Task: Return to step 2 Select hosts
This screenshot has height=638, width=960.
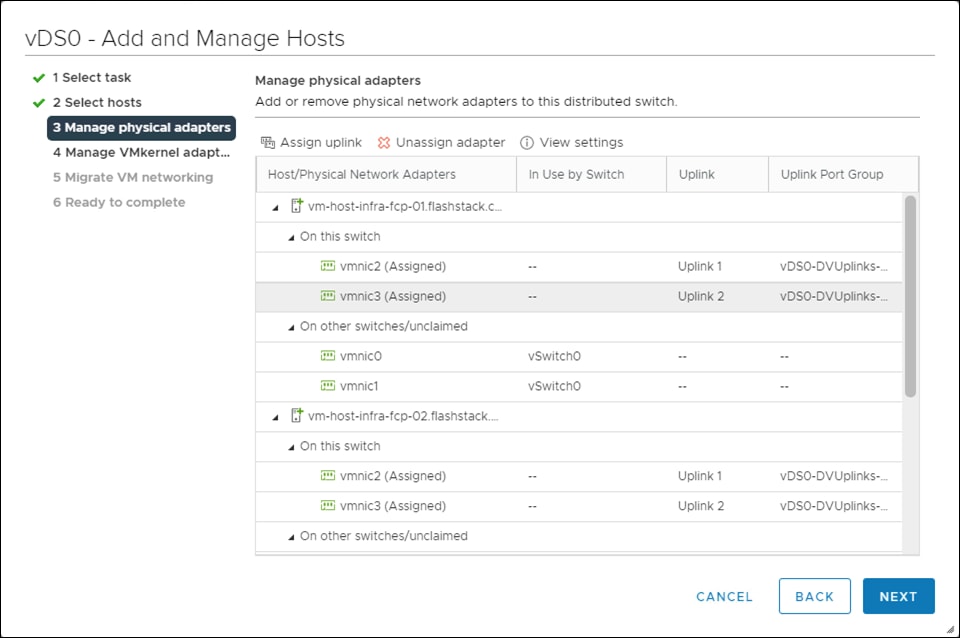Action: click(x=96, y=102)
